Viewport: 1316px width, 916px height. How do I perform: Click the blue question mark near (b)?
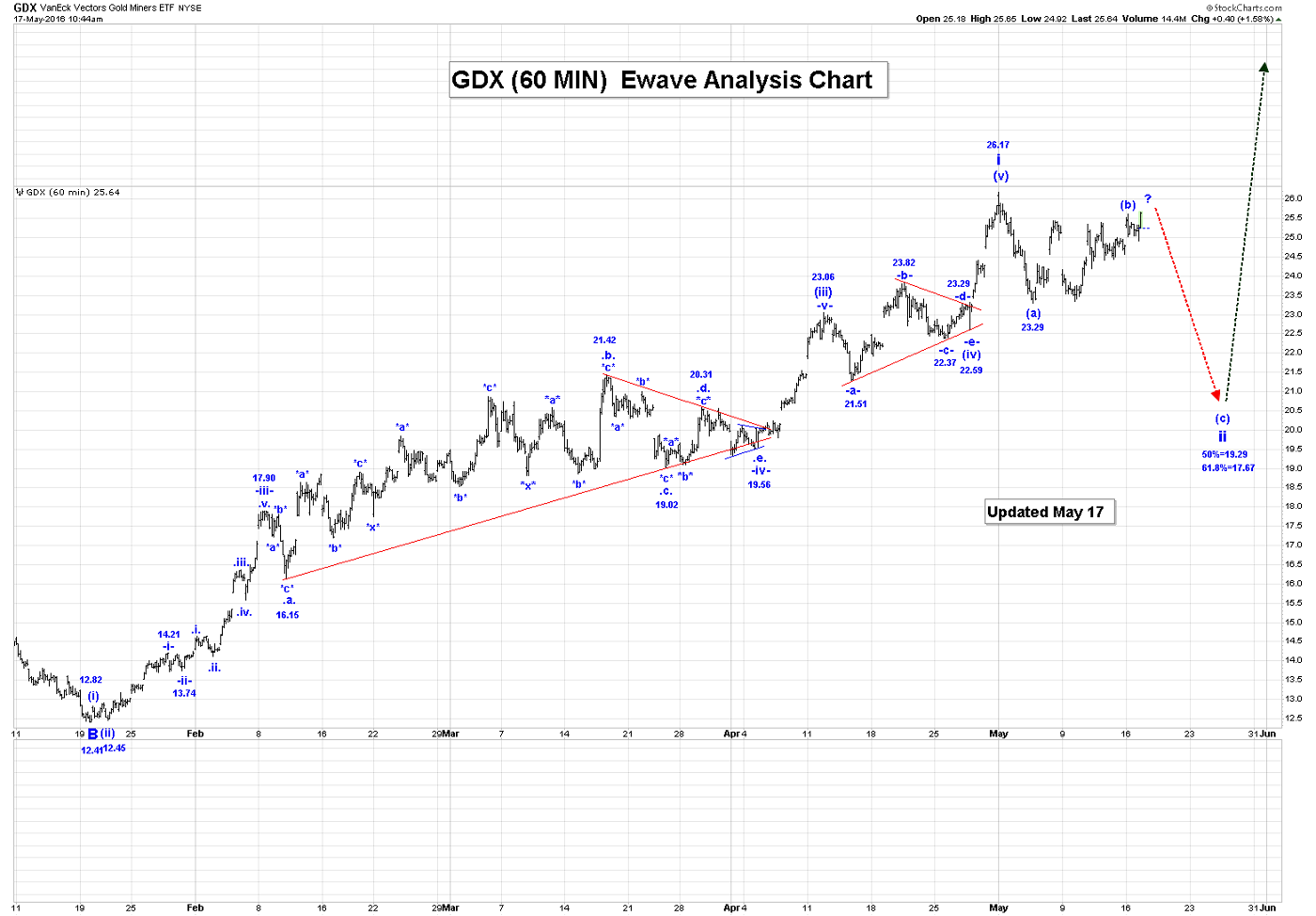point(1148,199)
